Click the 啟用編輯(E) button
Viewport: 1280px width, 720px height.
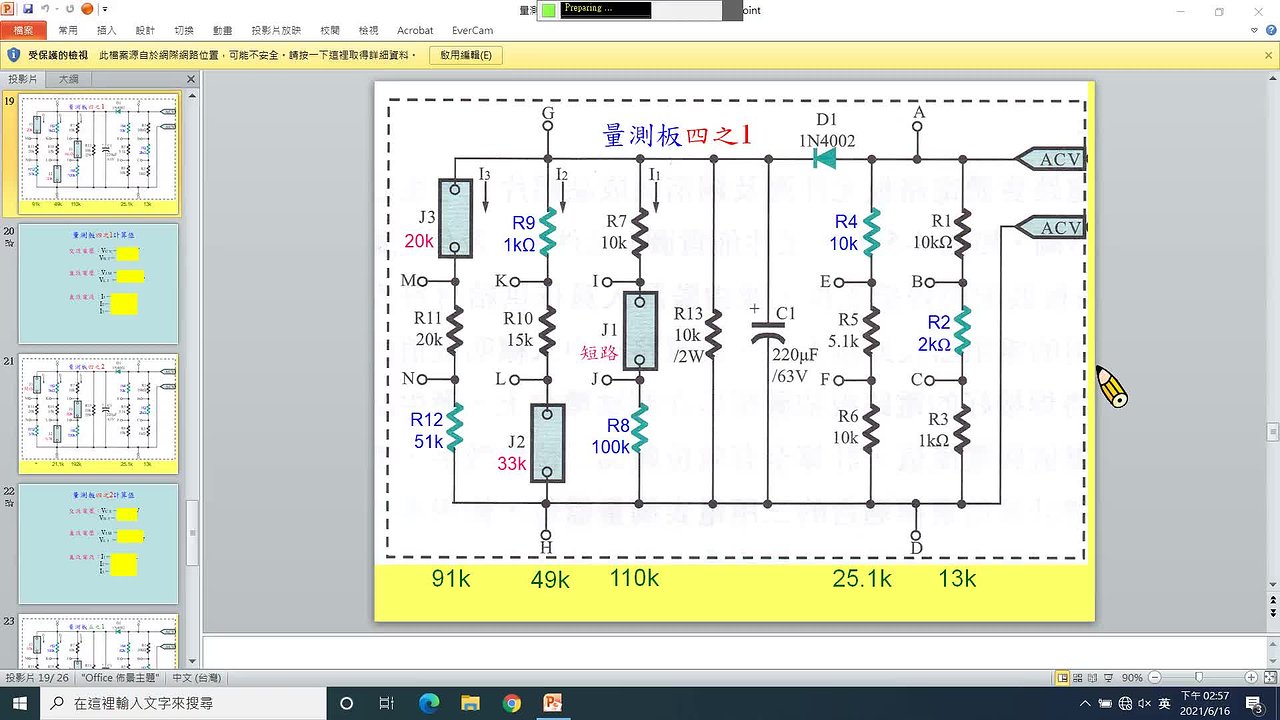point(466,56)
